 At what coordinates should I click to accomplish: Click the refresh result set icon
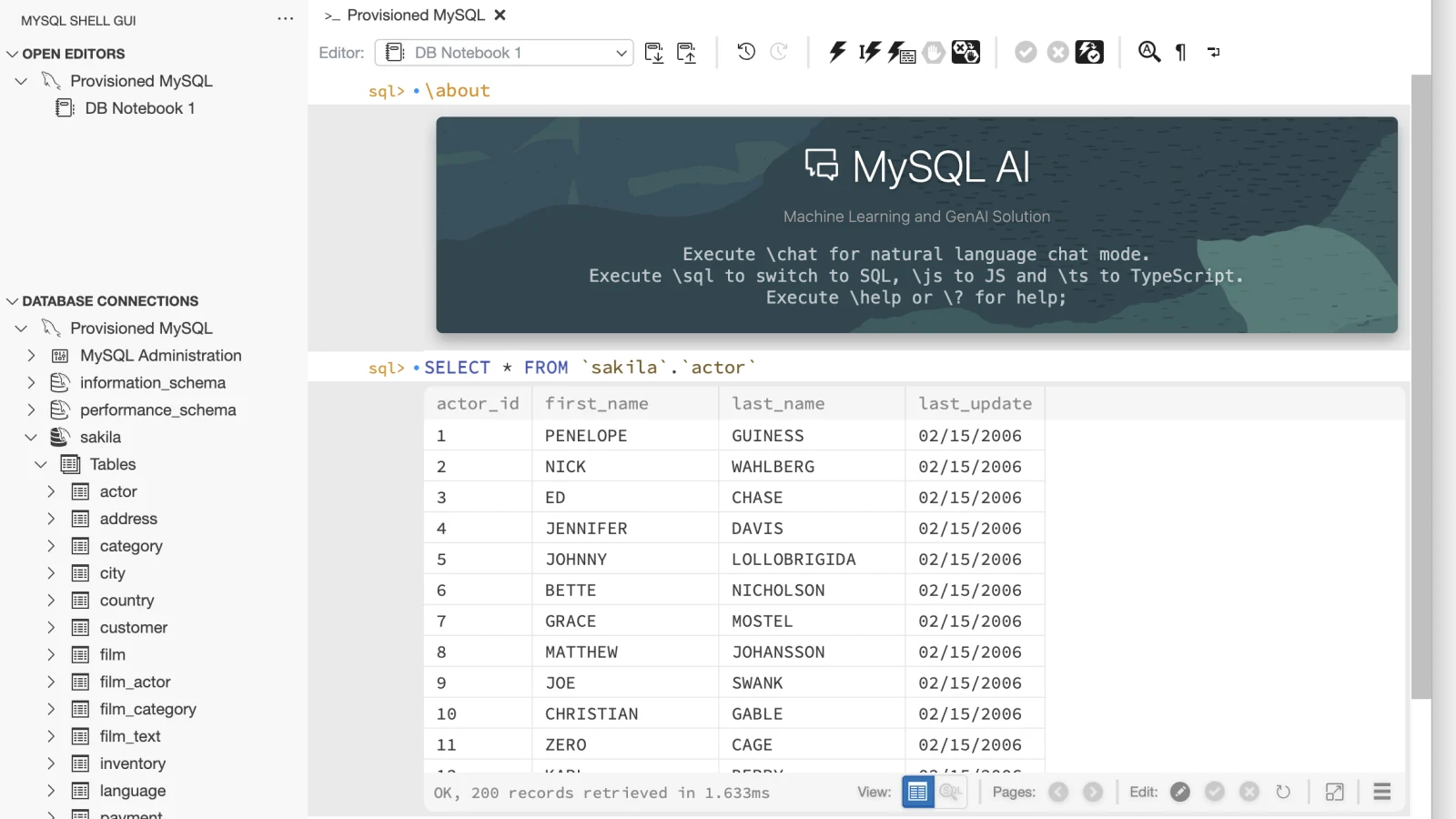click(1283, 792)
